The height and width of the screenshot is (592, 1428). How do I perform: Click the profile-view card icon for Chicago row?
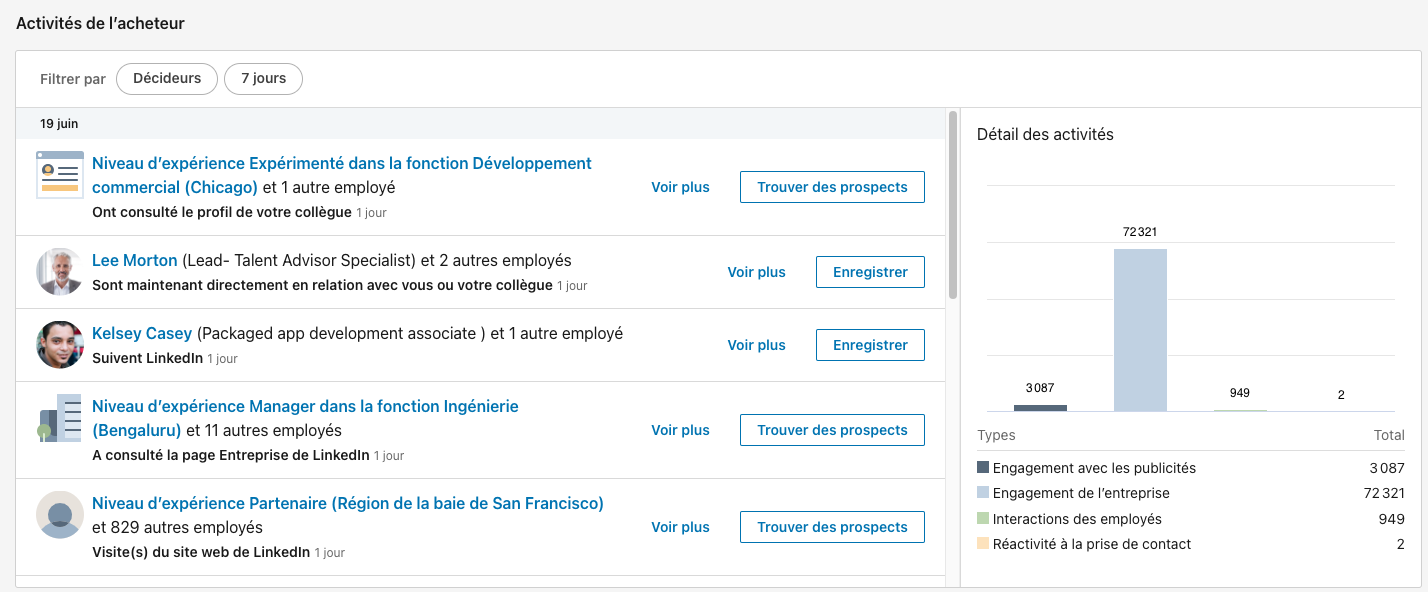60,175
